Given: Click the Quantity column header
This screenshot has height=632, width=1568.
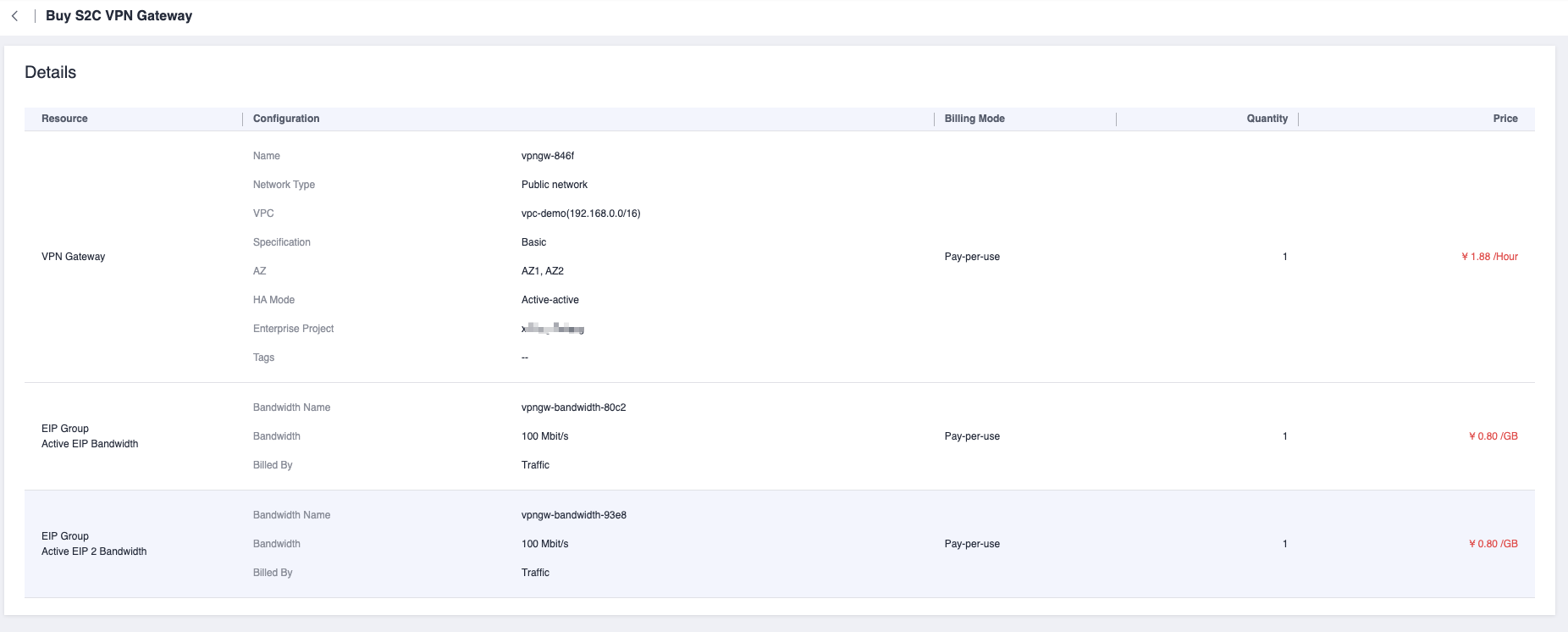Looking at the screenshot, I should 1267,119.
